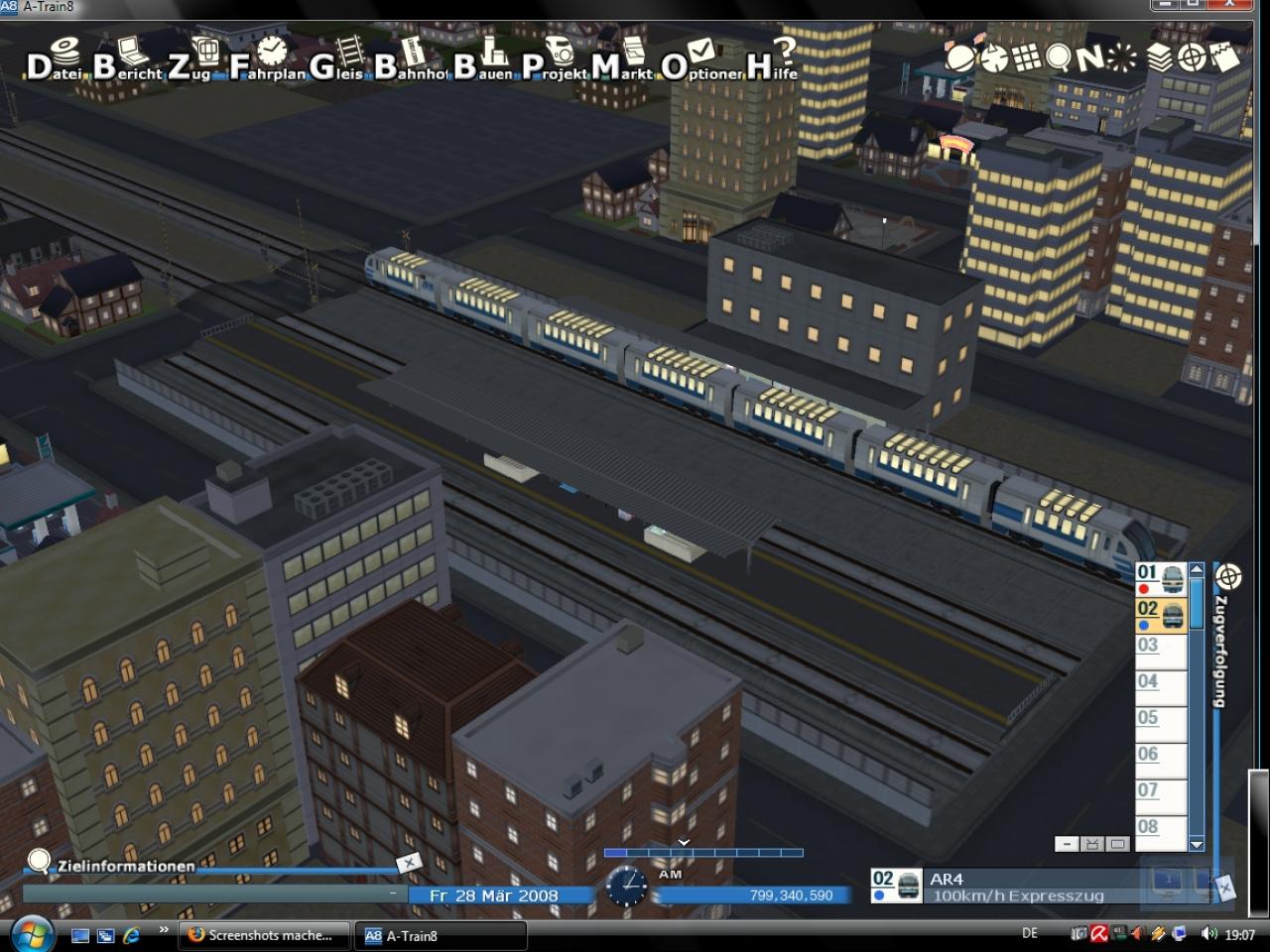Click the analog clock icon
The width and height of the screenshot is (1270, 952).
(626, 886)
